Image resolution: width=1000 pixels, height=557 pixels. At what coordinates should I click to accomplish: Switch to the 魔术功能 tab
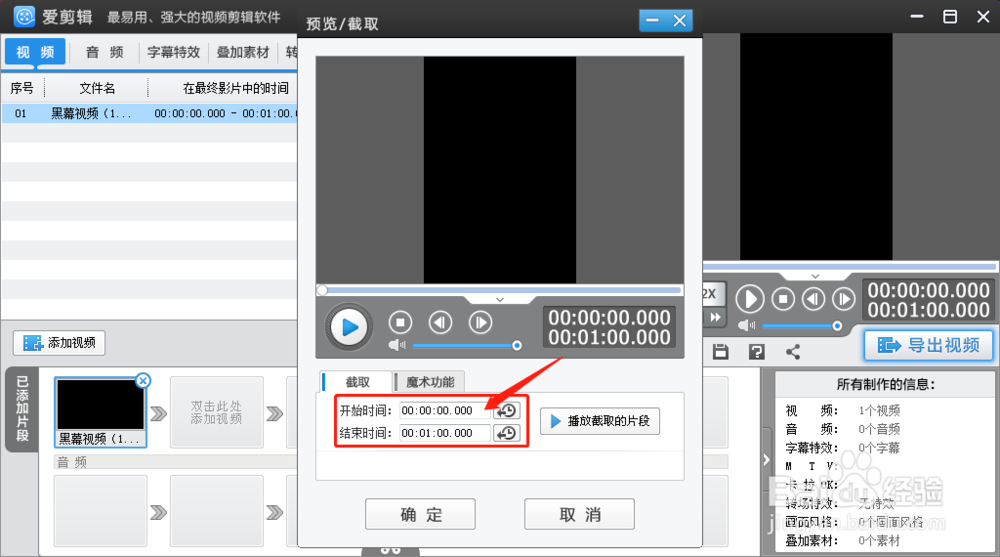pos(430,382)
